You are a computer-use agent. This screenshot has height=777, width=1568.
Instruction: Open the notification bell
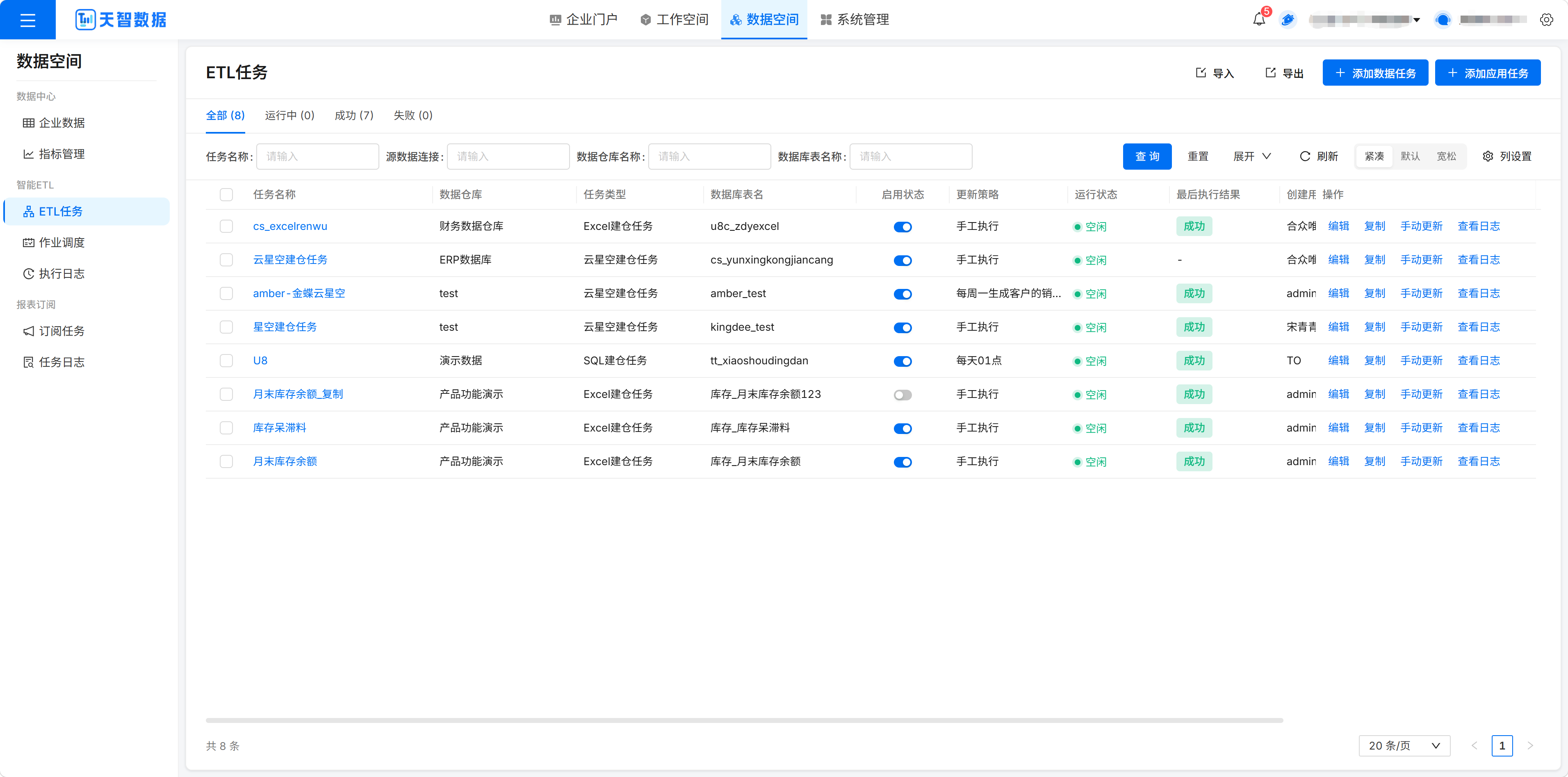pyautogui.click(x=1259, y=20)
